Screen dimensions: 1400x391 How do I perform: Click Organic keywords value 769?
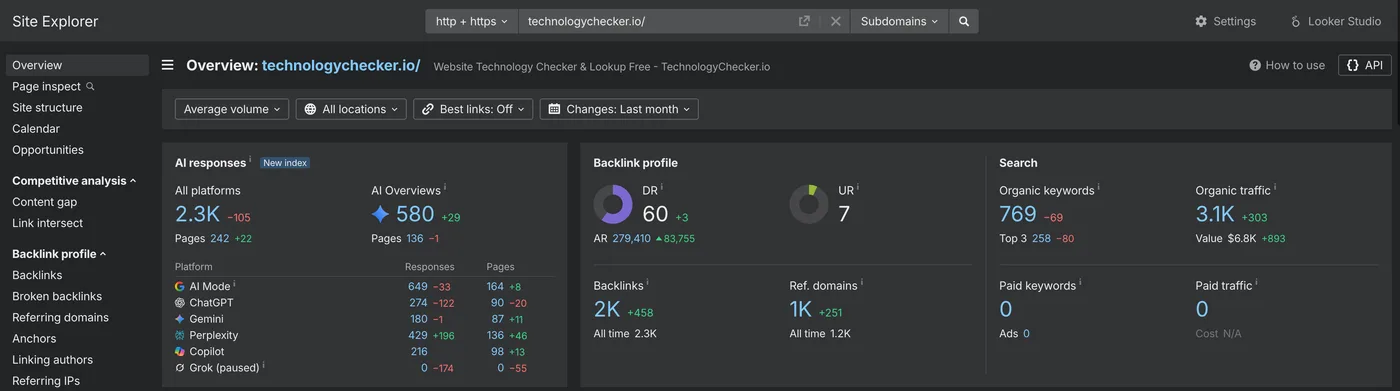pyautogui.click(x=1018, y=214)
